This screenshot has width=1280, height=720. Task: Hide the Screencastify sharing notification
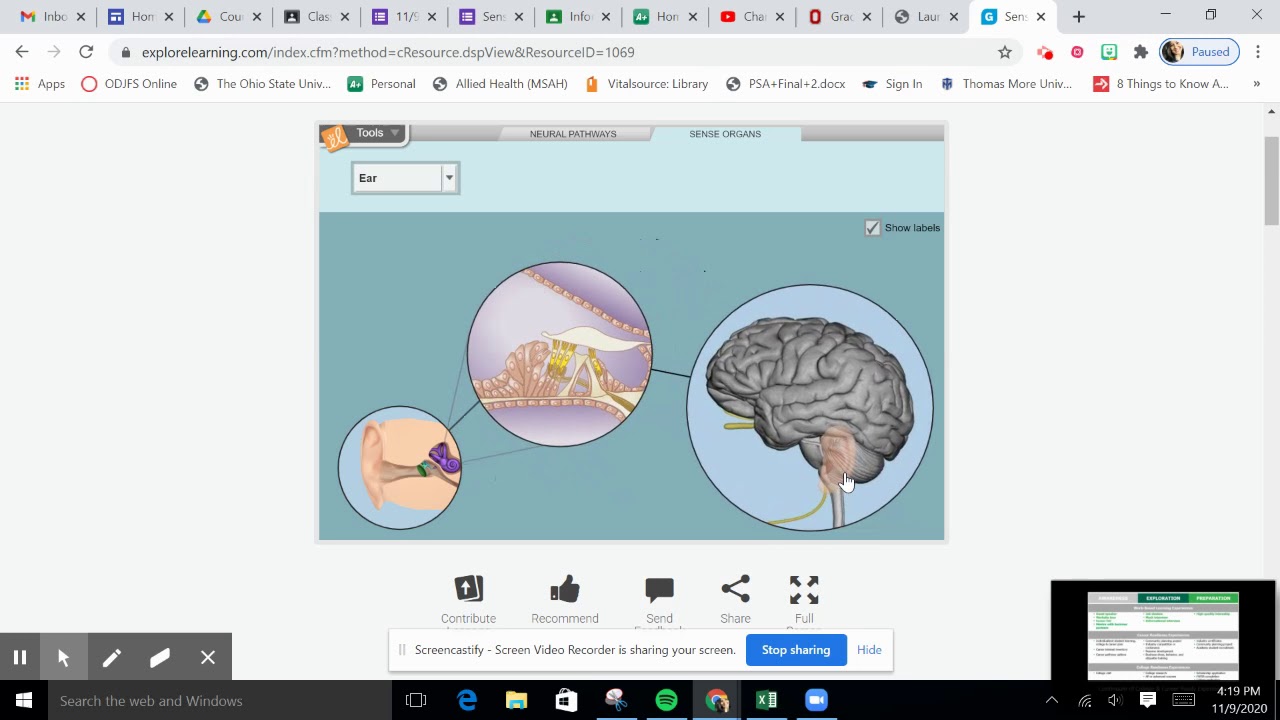tap(869, 650)
